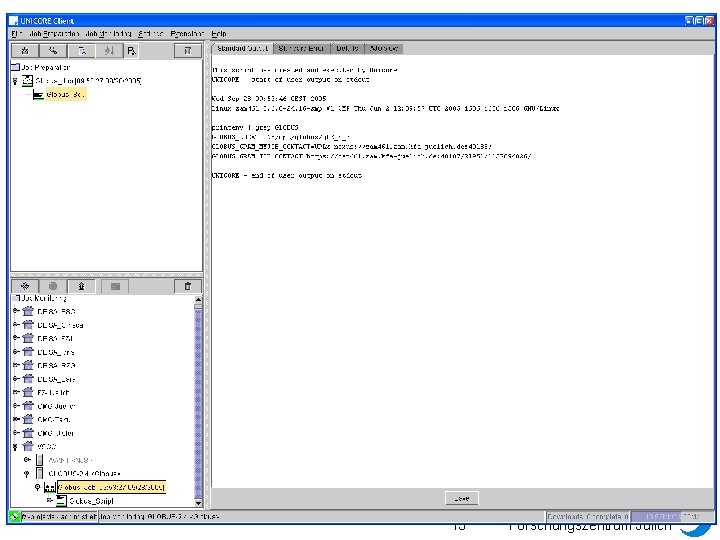The image size is (720, 540).
Task: Click the 'UNICORE - end of user output' line
Action: pyautogui.click(x=287, y=175)
